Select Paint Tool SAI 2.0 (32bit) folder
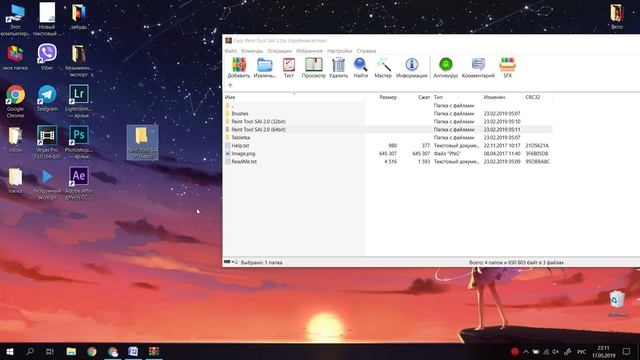Viewport: 640px width, 360px height. coord(388,122)
